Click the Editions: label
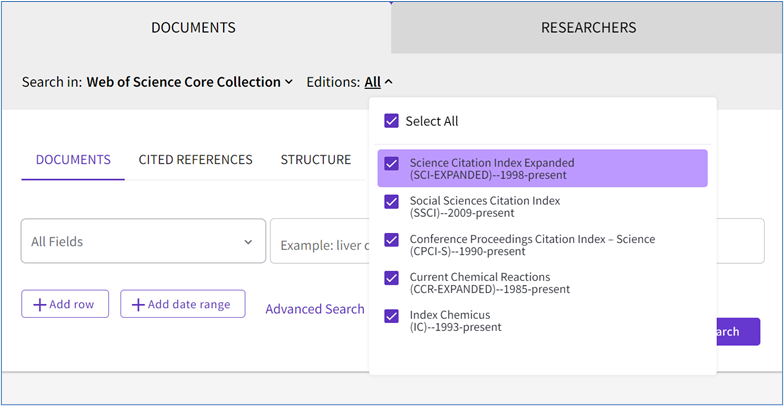The width and height of the screenshot is (784, 406). [334, 82]
